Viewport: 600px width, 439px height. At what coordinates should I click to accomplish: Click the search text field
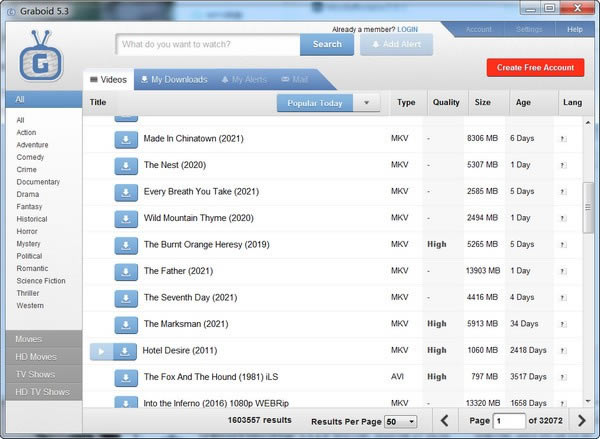point(208,44)
